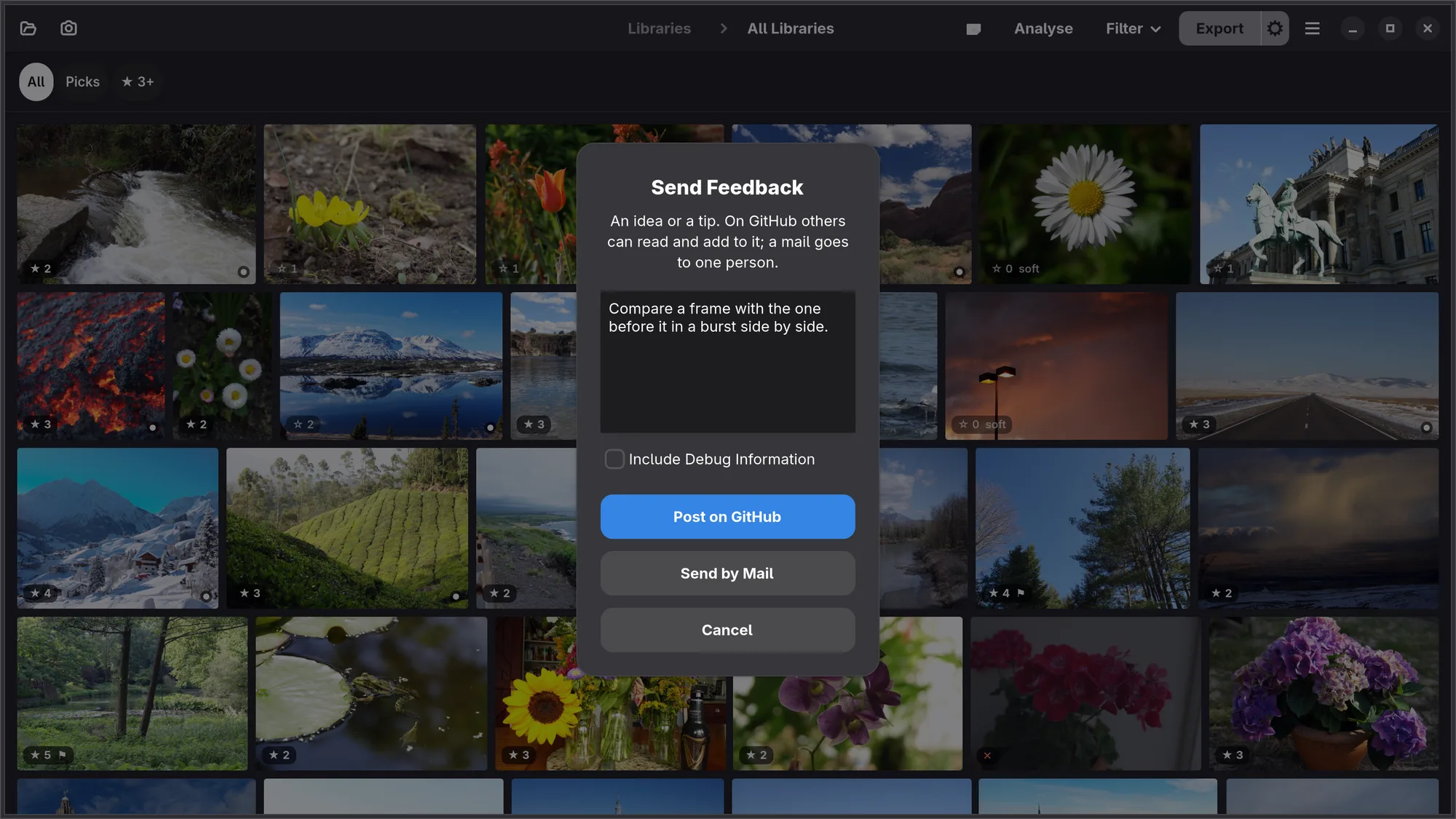
Task: Filter by the ★ 3+ rating tab
Action: click(x=138, y=82)
